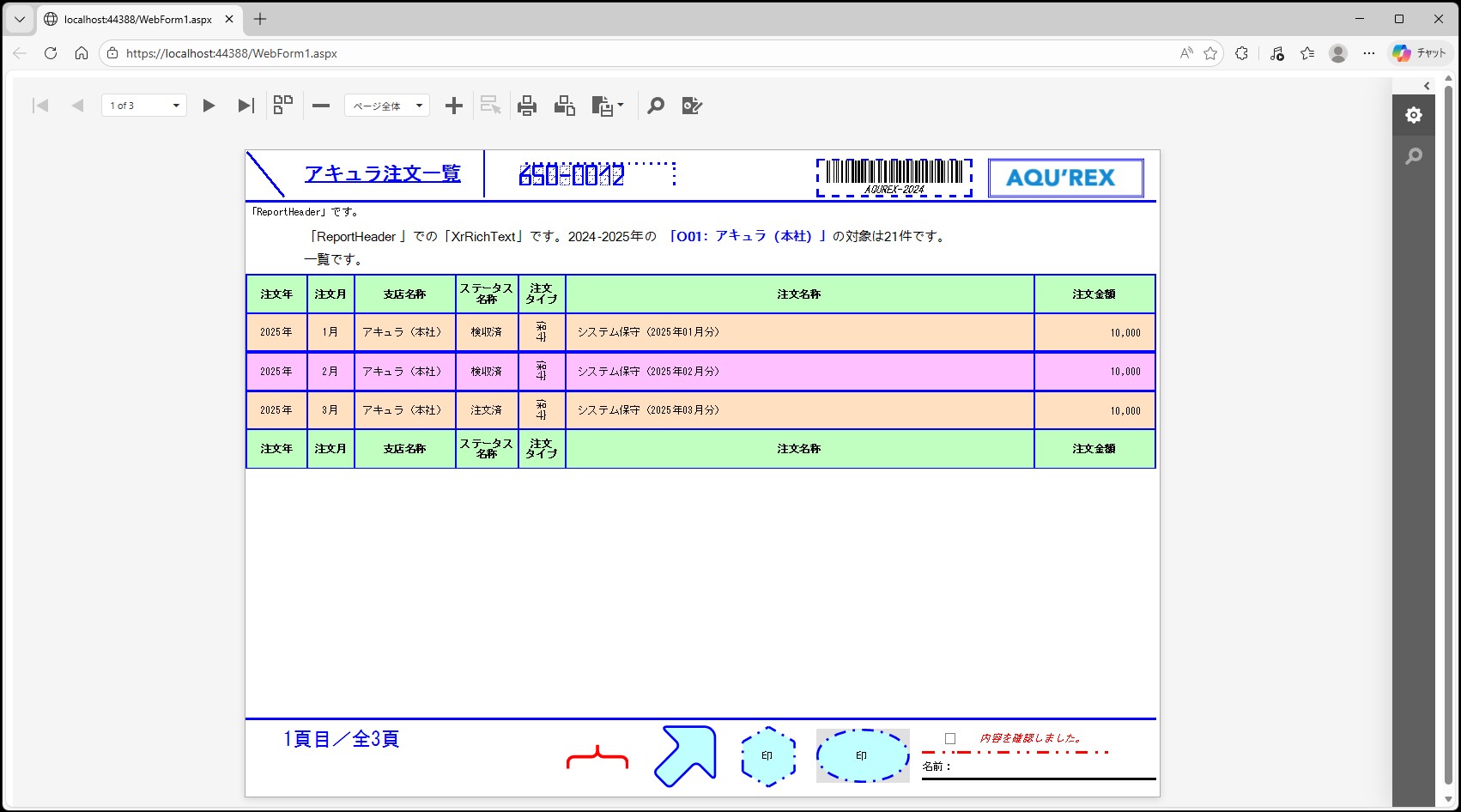Open the Export To dropdown menu

[x=608, y=106]
